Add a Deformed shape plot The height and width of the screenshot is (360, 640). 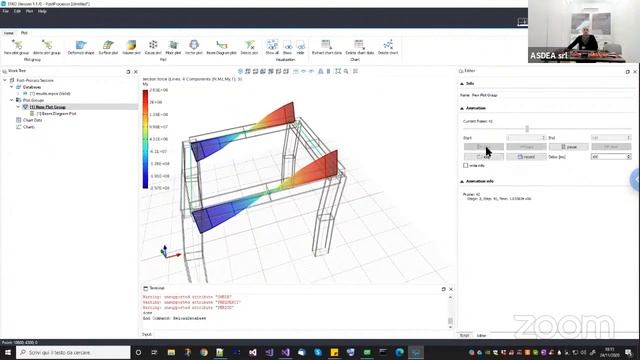point(81,47)
